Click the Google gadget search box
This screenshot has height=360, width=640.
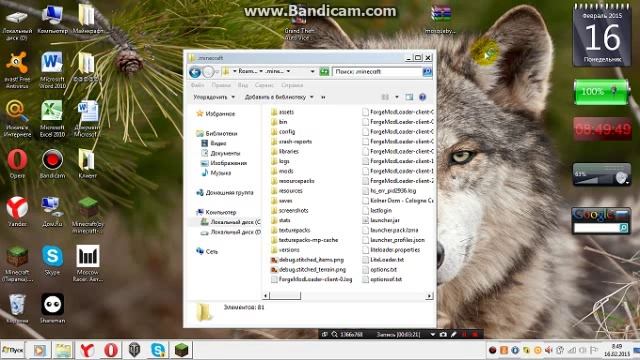(596, 228)
